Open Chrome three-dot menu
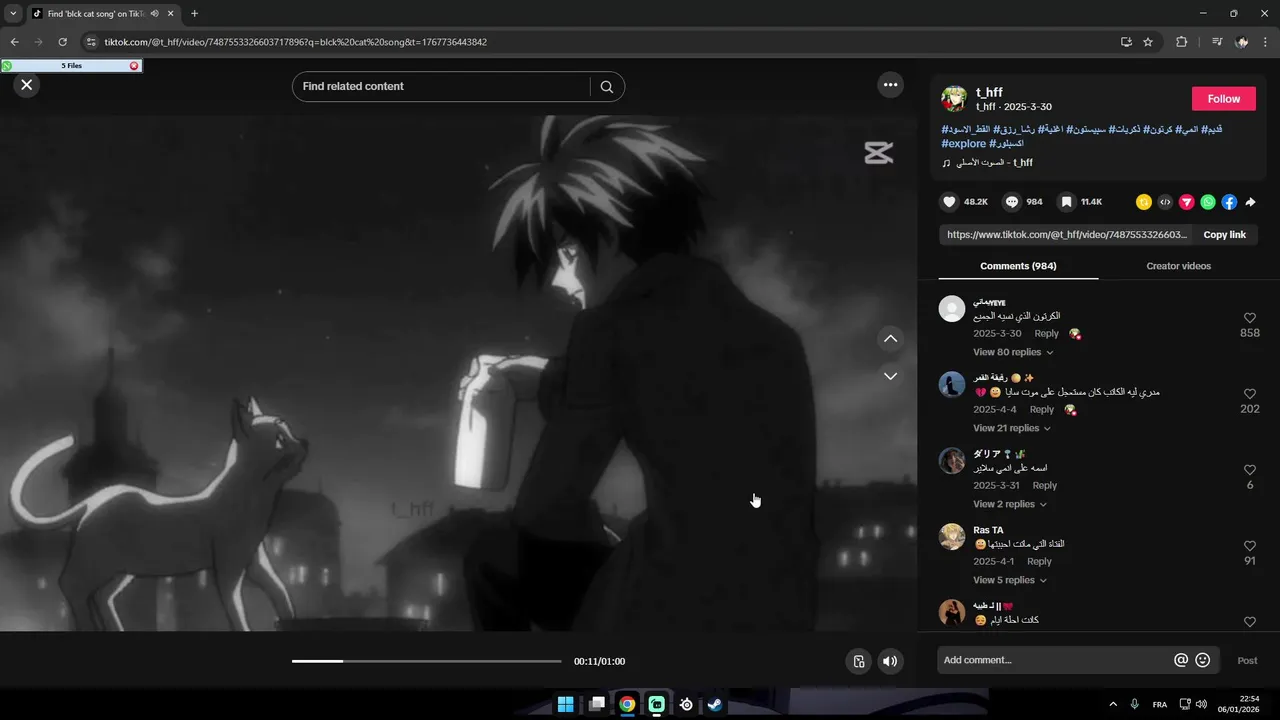Image resolution: width=1280 pixels, height=720 pixels. click(x=1266, y=42)
